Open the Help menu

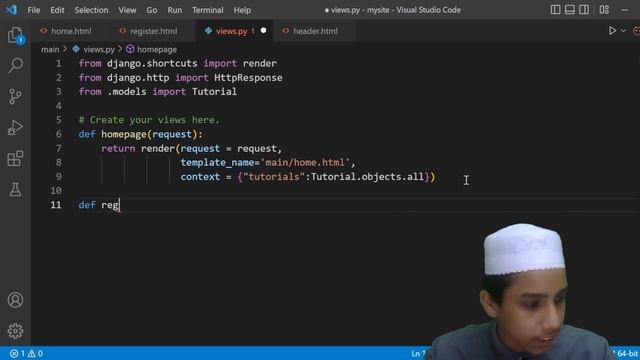(x=242, y=10)
